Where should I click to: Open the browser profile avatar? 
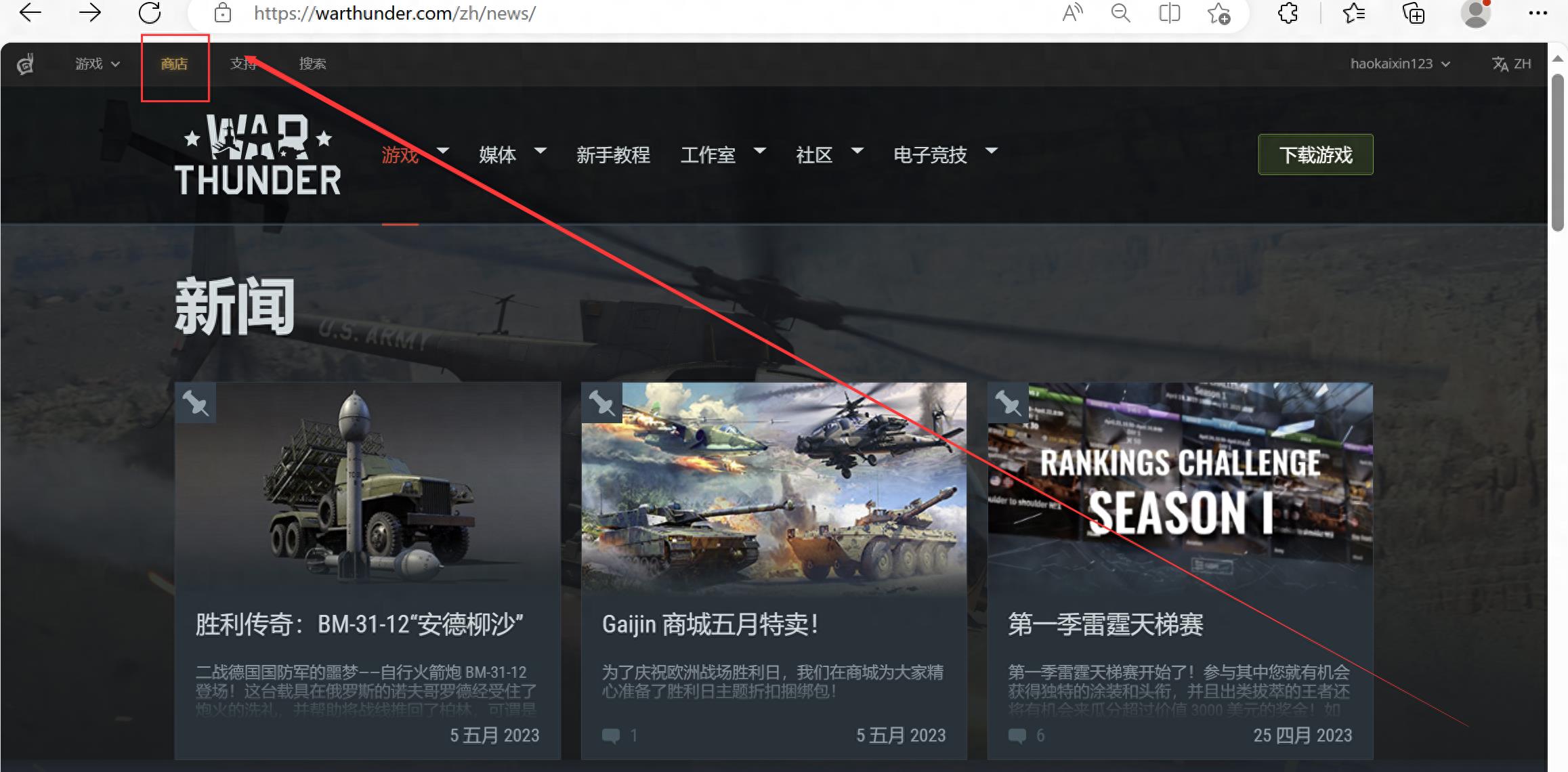(1476, 13)
